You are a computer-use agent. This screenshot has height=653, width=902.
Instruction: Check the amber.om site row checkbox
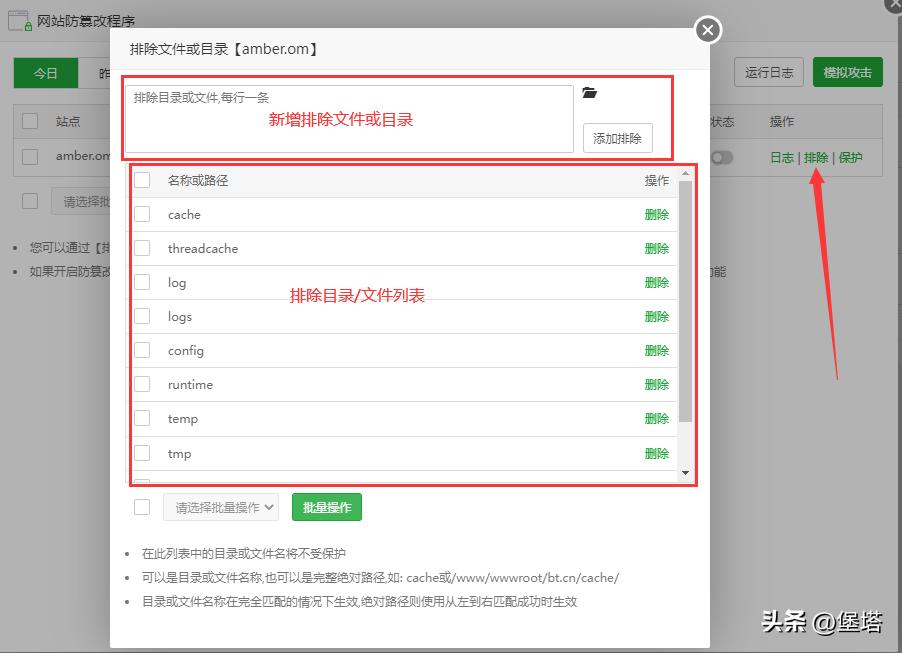(x=28, y=157)
